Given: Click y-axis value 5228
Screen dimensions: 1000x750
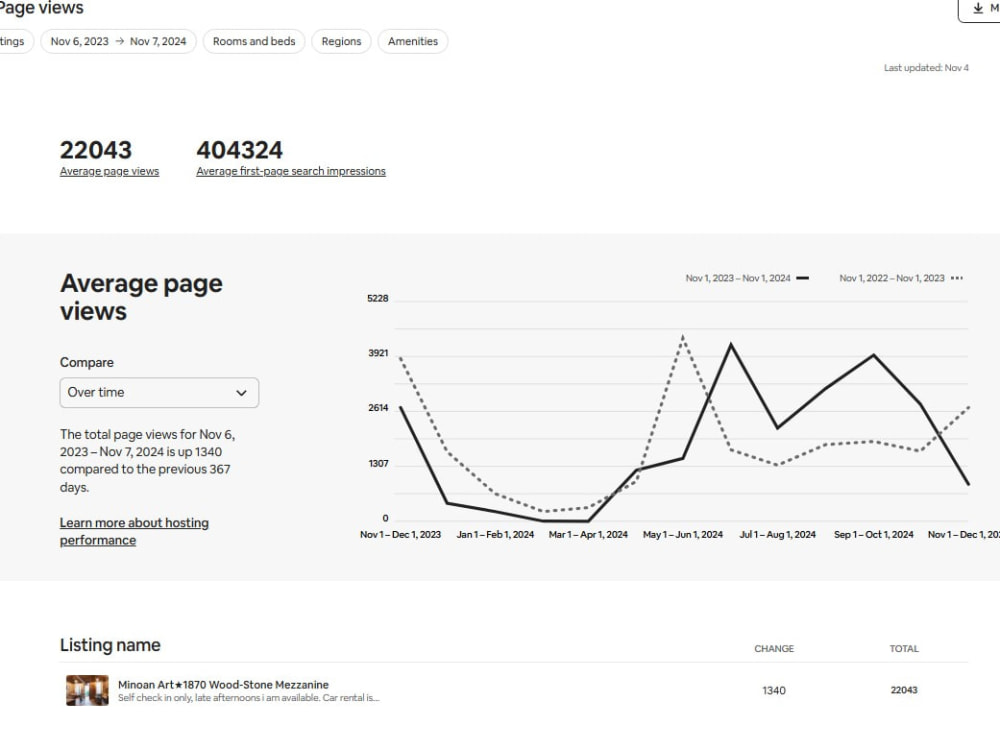Looking at the screenshot, I should point(378,298).
